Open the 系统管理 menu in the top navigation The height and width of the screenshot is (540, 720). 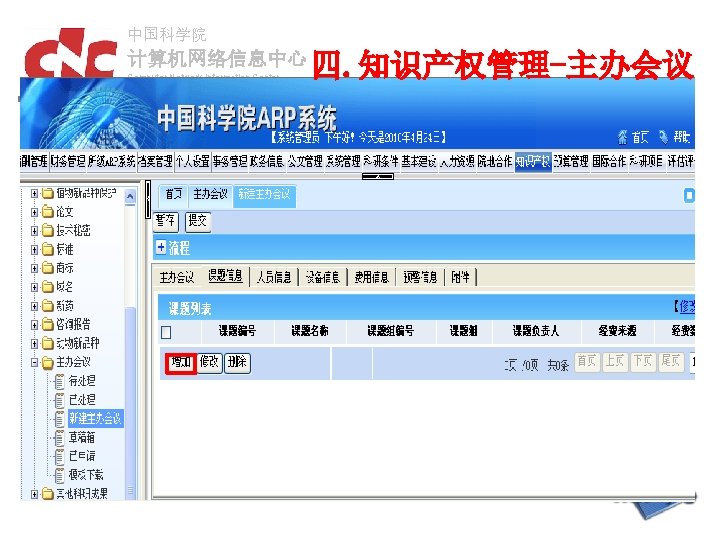[343, 161]
